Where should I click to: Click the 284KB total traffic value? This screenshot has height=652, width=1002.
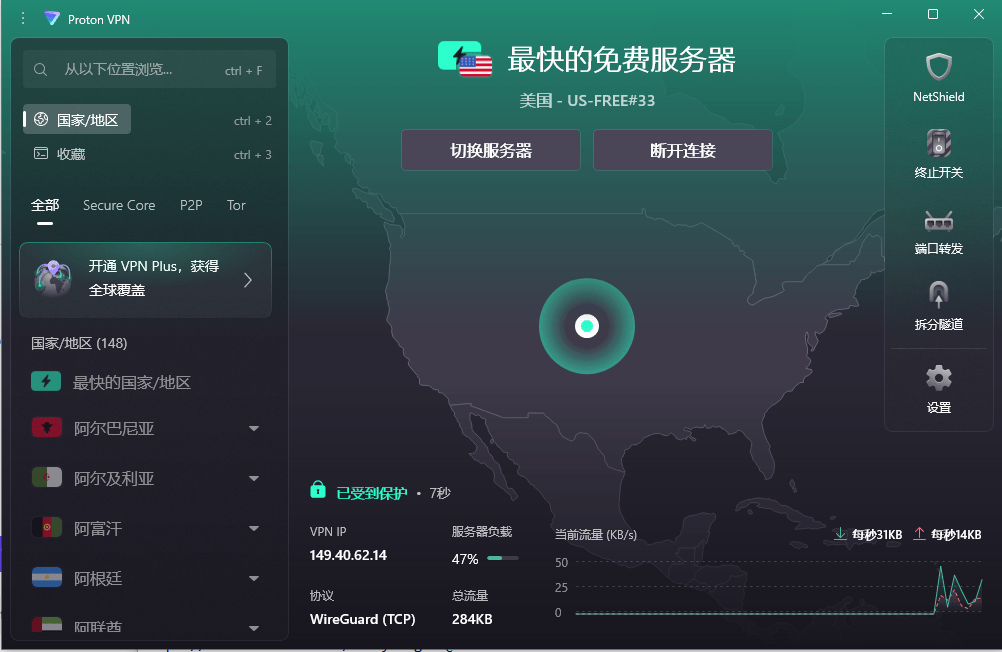click(x=472, y=619)
